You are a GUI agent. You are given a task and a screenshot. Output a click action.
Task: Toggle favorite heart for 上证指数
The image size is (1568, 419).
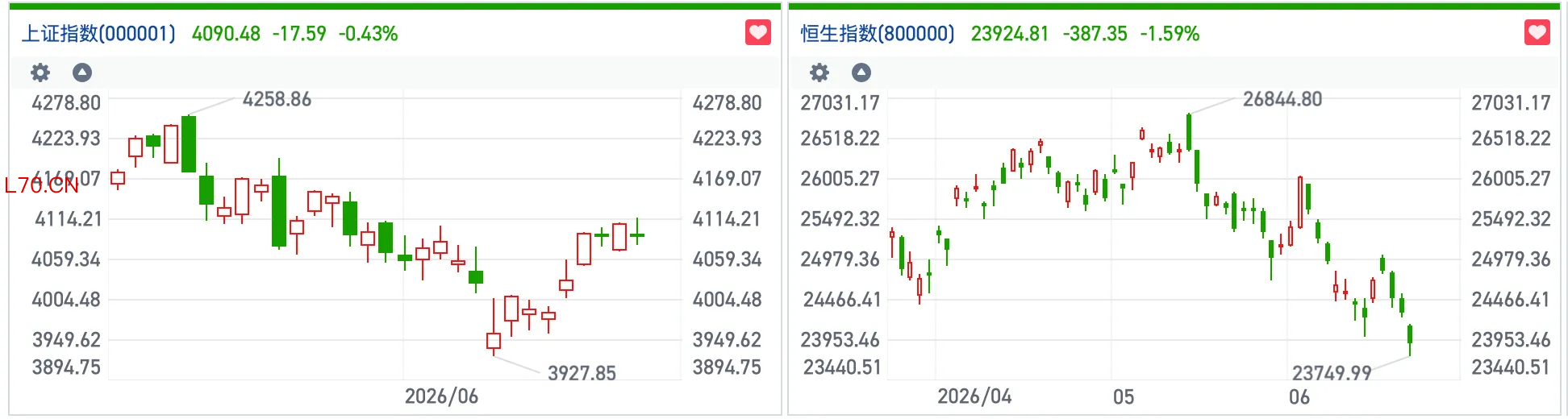[x=757, y=32]
